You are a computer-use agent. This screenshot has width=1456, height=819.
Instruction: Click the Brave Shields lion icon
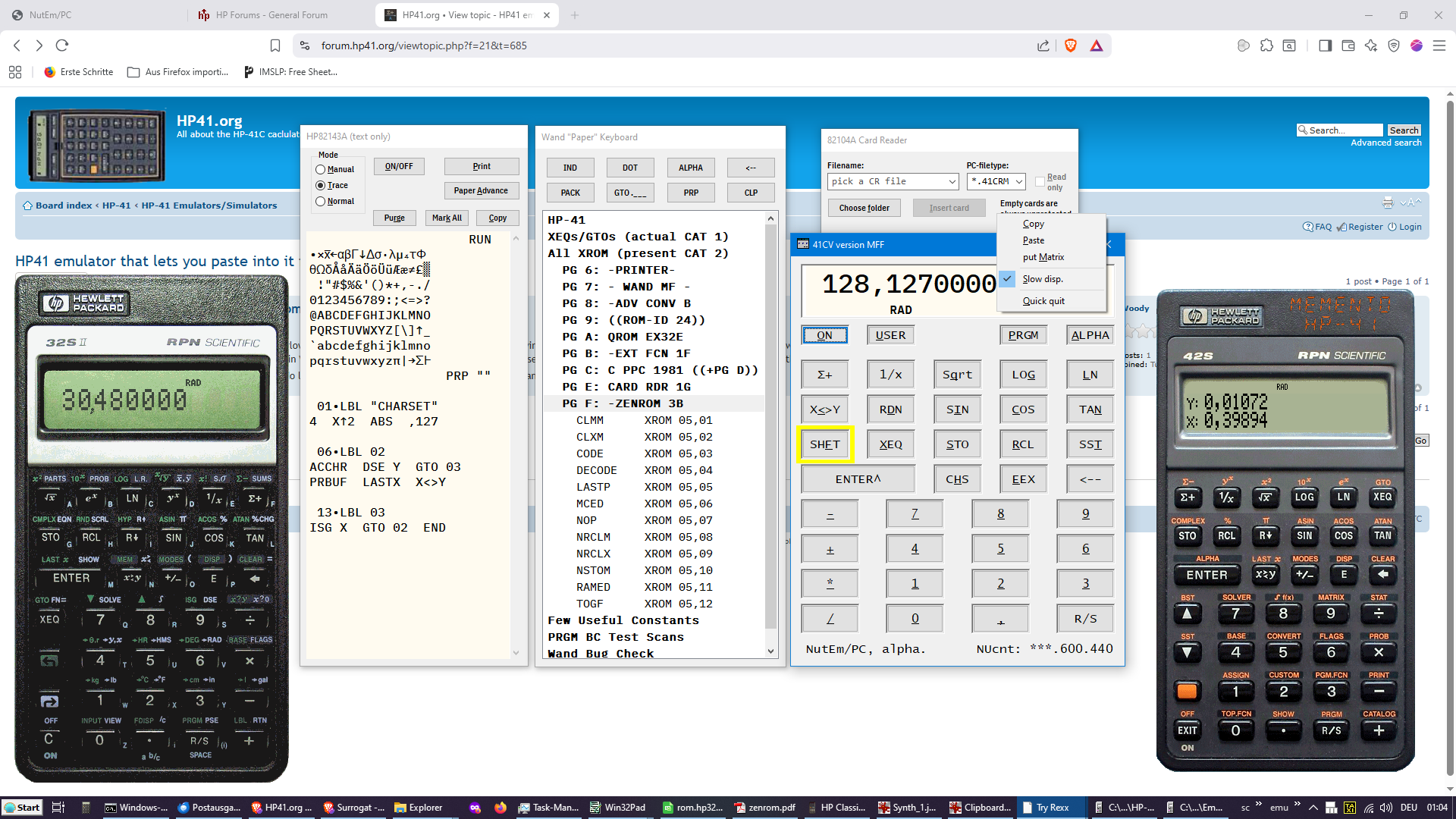[x=1070, y=45]
